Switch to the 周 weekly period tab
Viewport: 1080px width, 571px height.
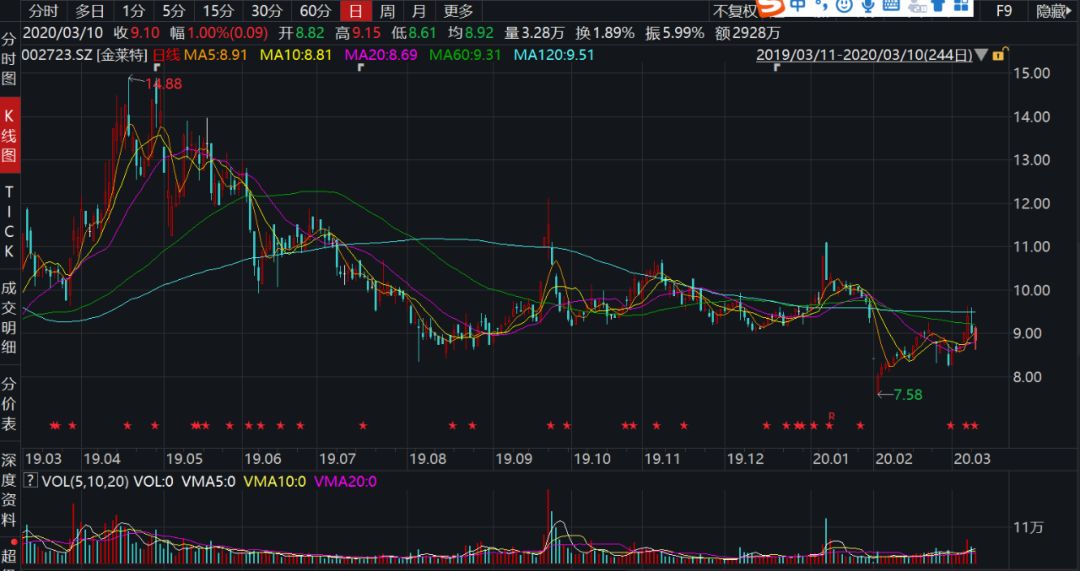(x=387, y=12)
